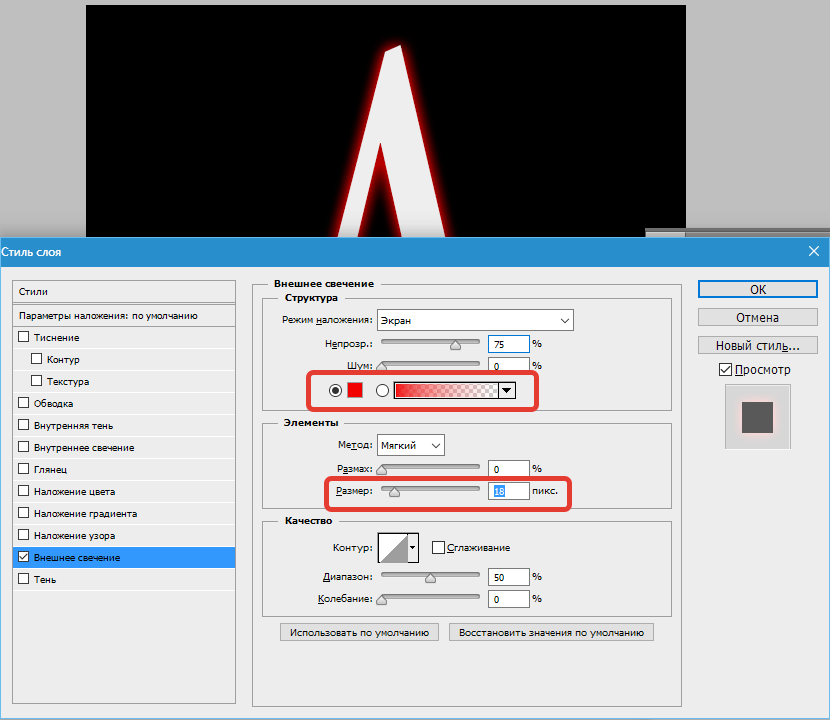Click the Новый стиль button
Image resolution: width=830 pixels, height=720 pixels.
click(757, 346)
